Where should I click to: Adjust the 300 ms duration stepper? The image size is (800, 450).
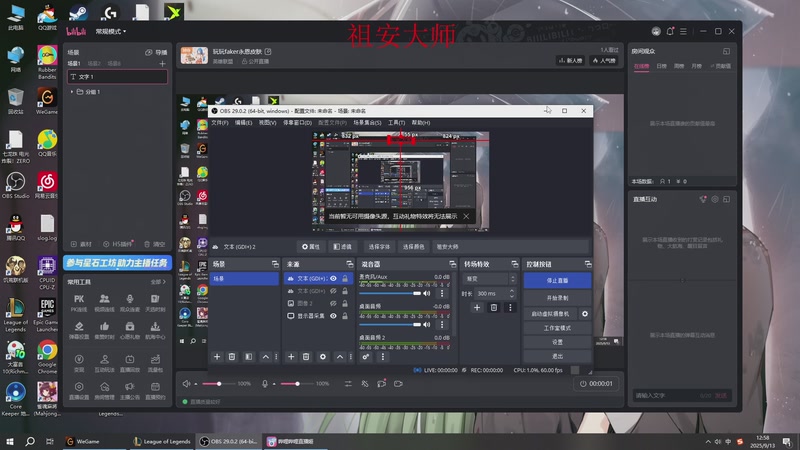(512, 293)
